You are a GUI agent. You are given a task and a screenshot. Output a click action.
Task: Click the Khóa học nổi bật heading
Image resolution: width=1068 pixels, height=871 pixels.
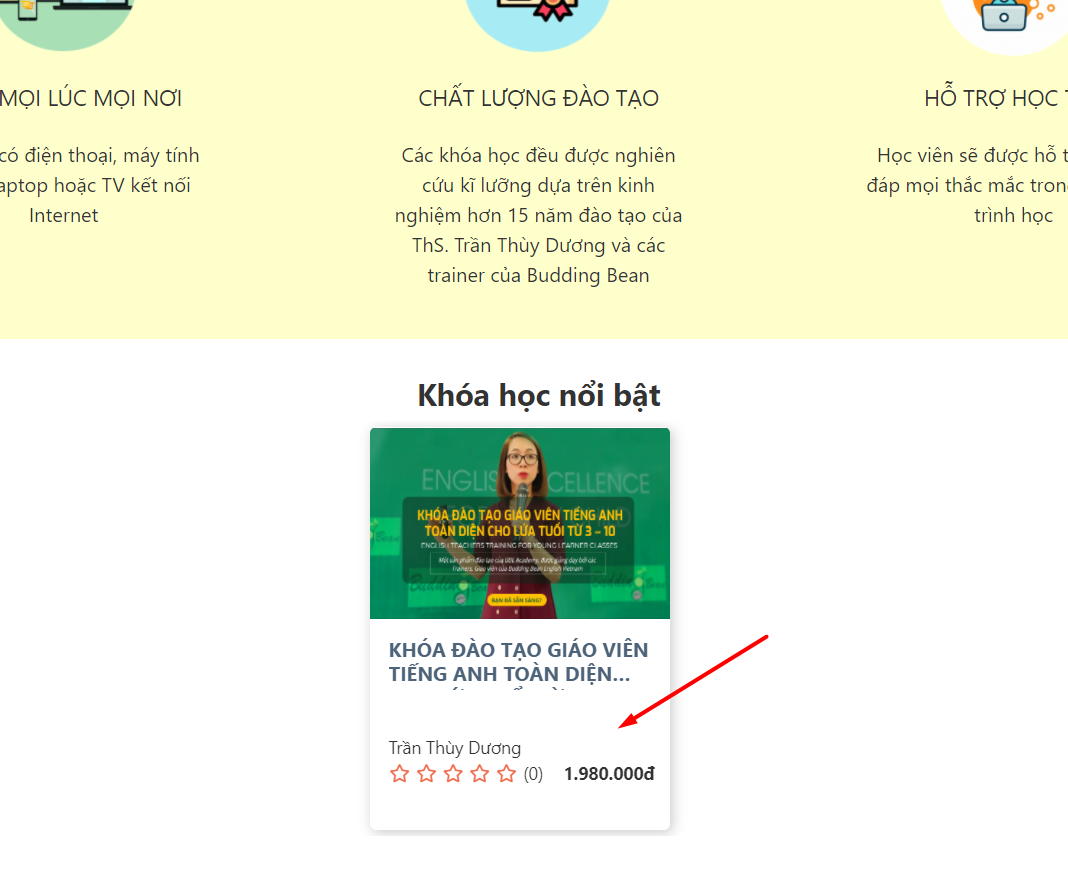[539, 395]
